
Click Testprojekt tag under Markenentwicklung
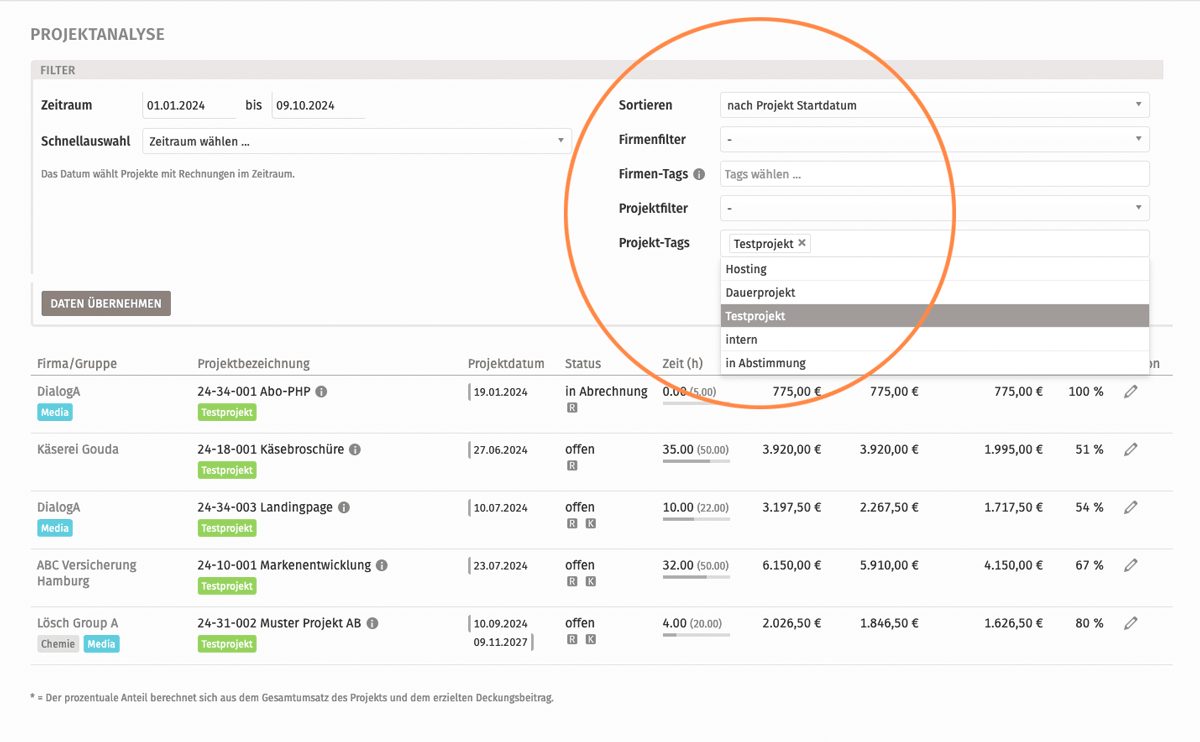(x=227, y=586)
